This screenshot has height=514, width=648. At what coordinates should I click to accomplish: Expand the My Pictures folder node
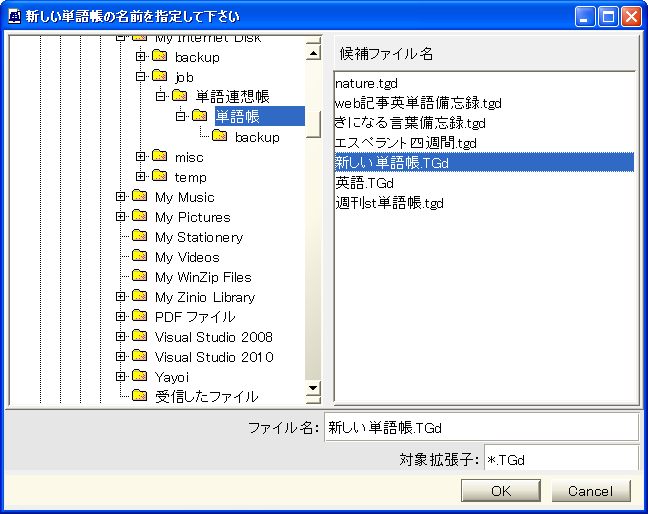pyautogui.click(x=120, y=216)
